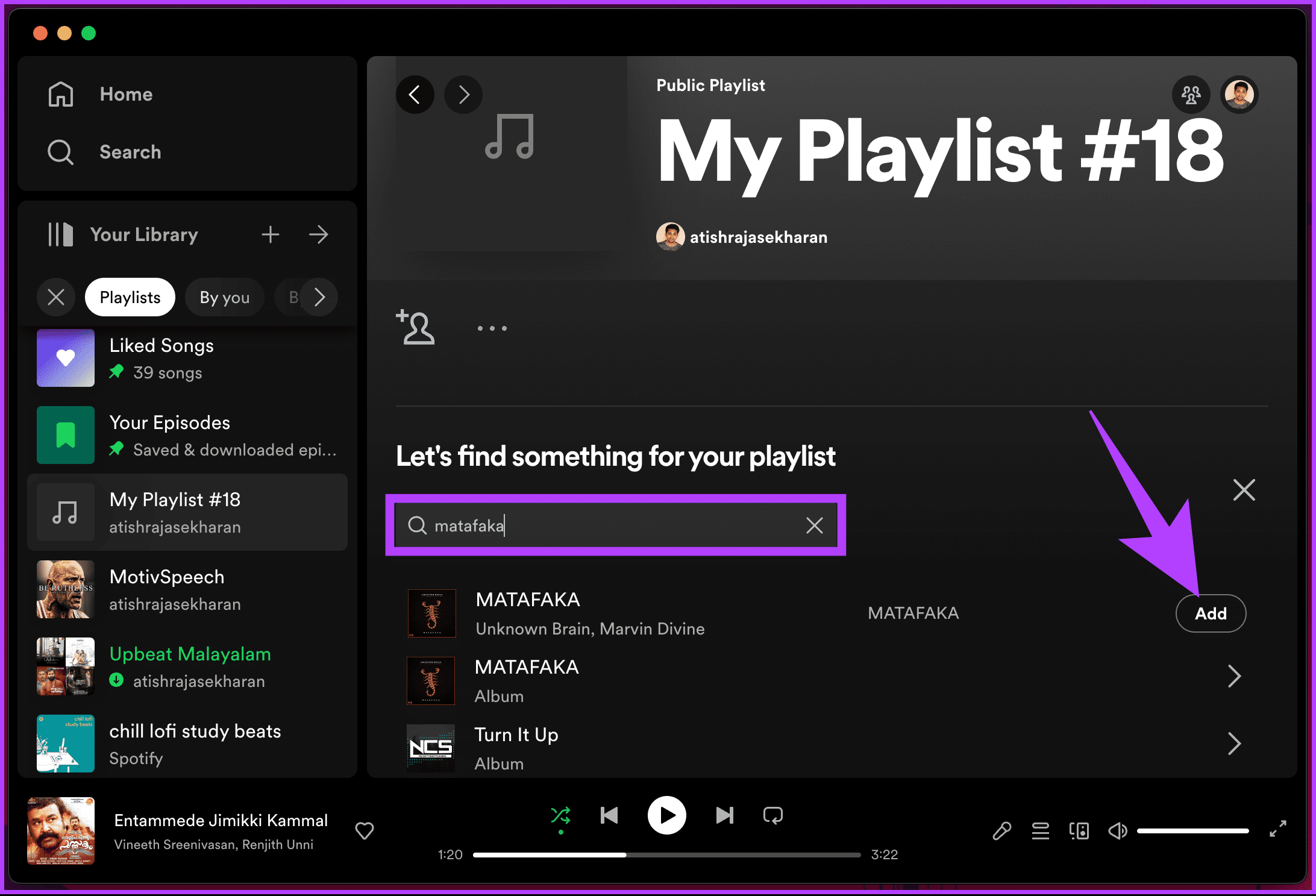Viewport: 1316px width, 896px height.
Task: Enter full screen player mode
Action: click(x=1277, y=829)
